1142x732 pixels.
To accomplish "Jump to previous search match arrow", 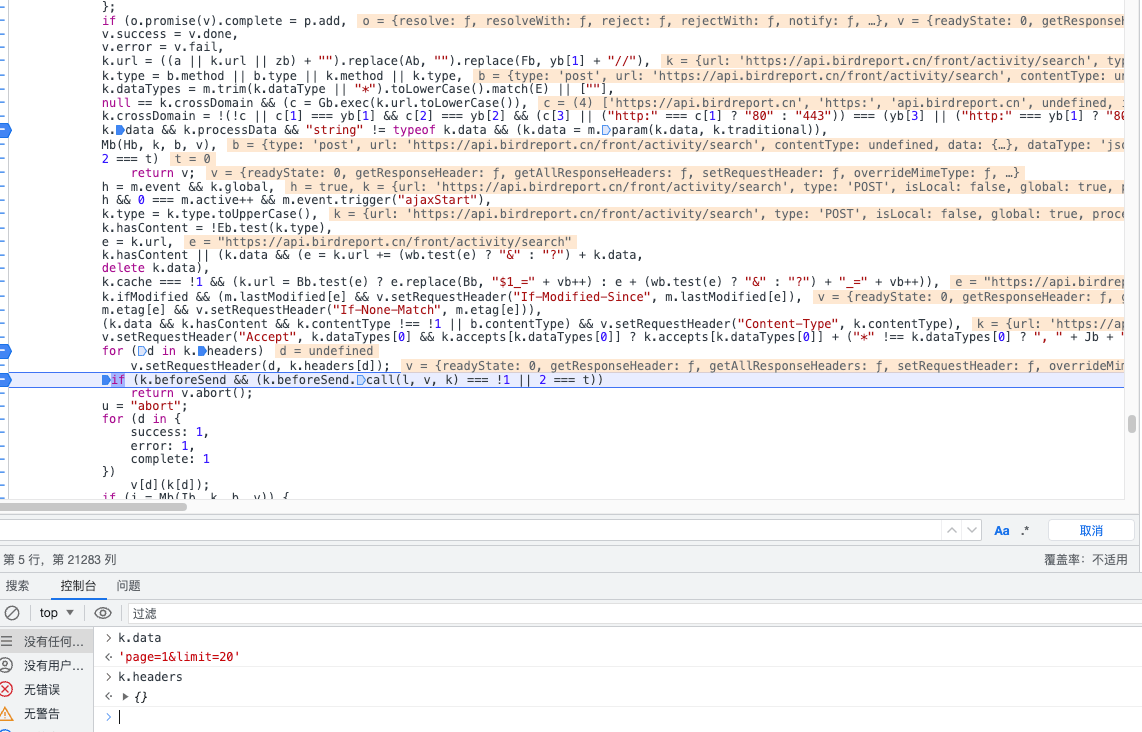I will (x=952, y=531).
